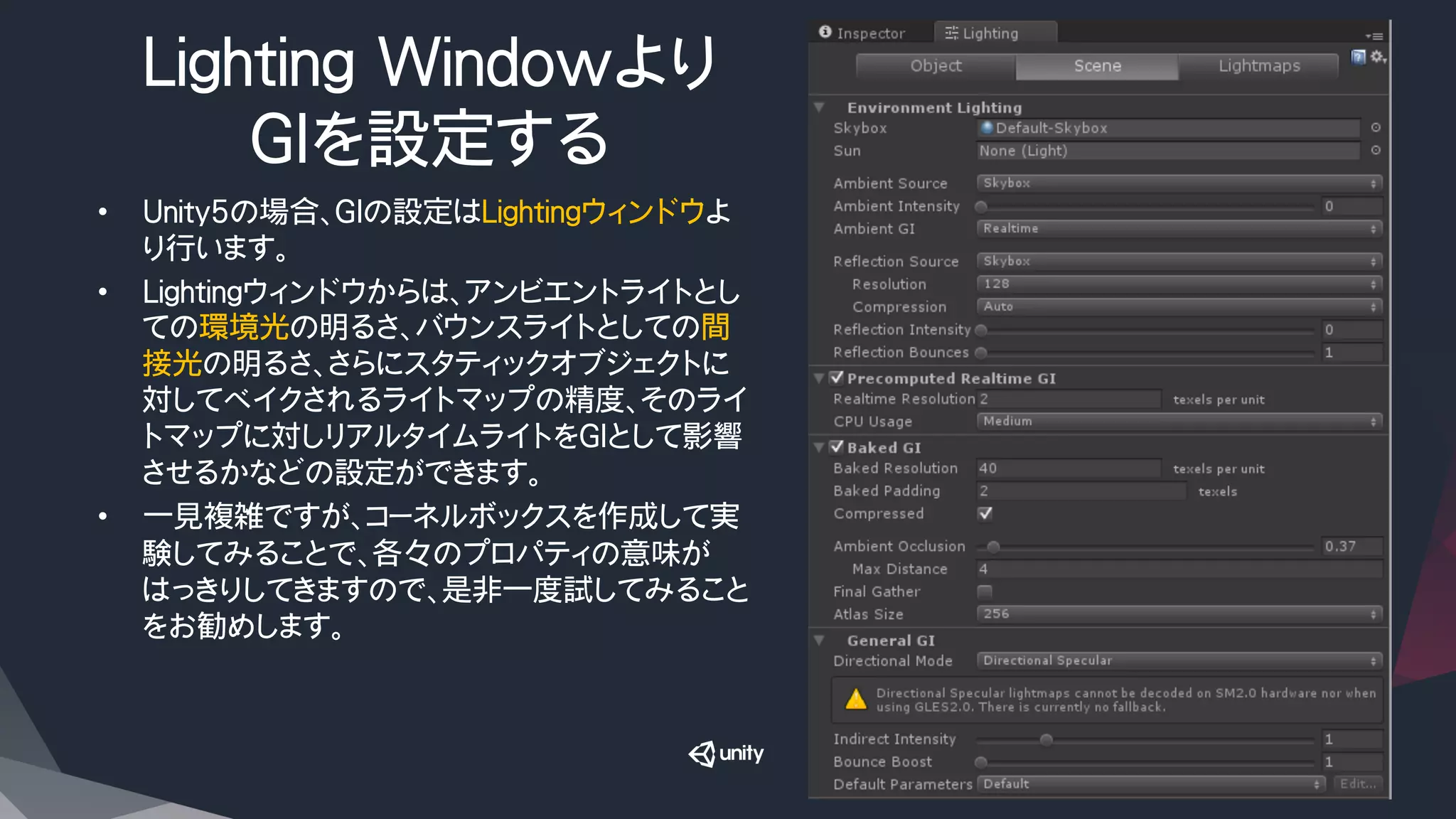
Task: Open the Lighting help icon
Action: click(1359, 57)
